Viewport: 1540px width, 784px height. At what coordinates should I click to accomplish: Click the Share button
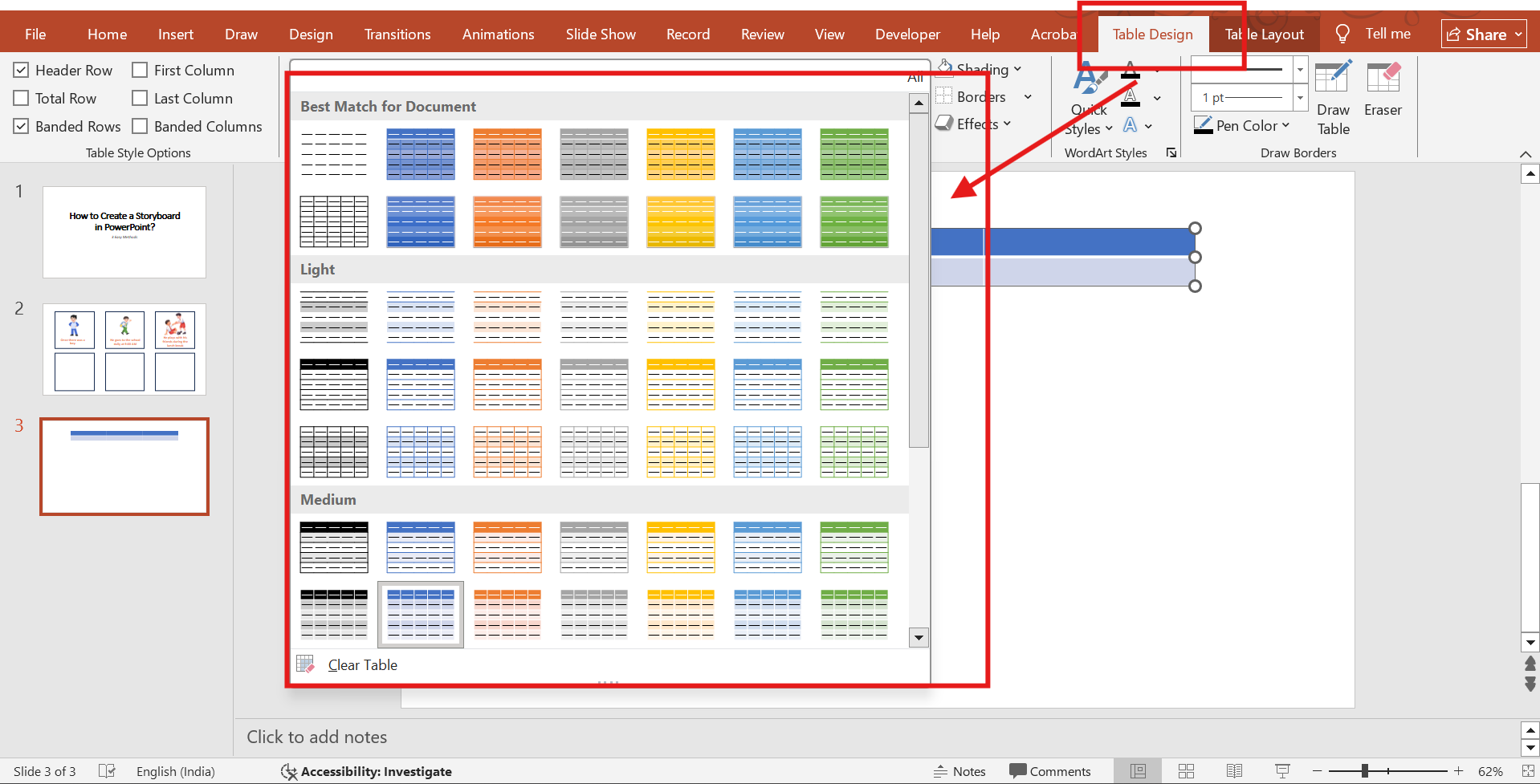click(x=1483, y=35)
